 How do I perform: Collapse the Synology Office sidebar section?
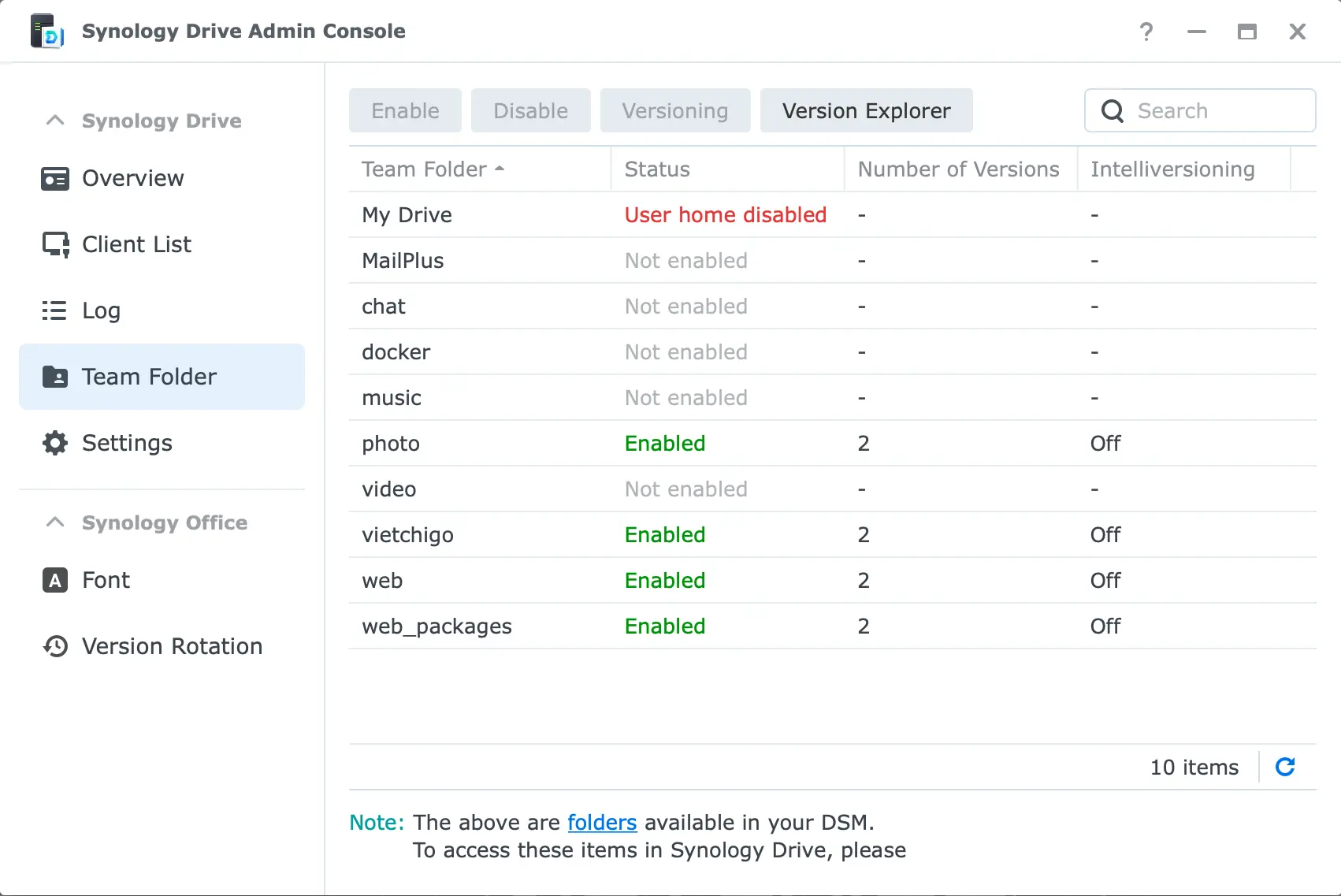[x=55, y=522]
